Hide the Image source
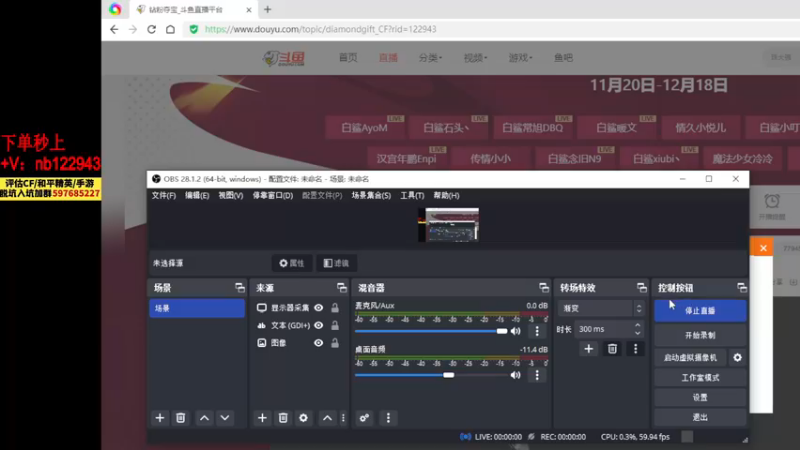 318,343
